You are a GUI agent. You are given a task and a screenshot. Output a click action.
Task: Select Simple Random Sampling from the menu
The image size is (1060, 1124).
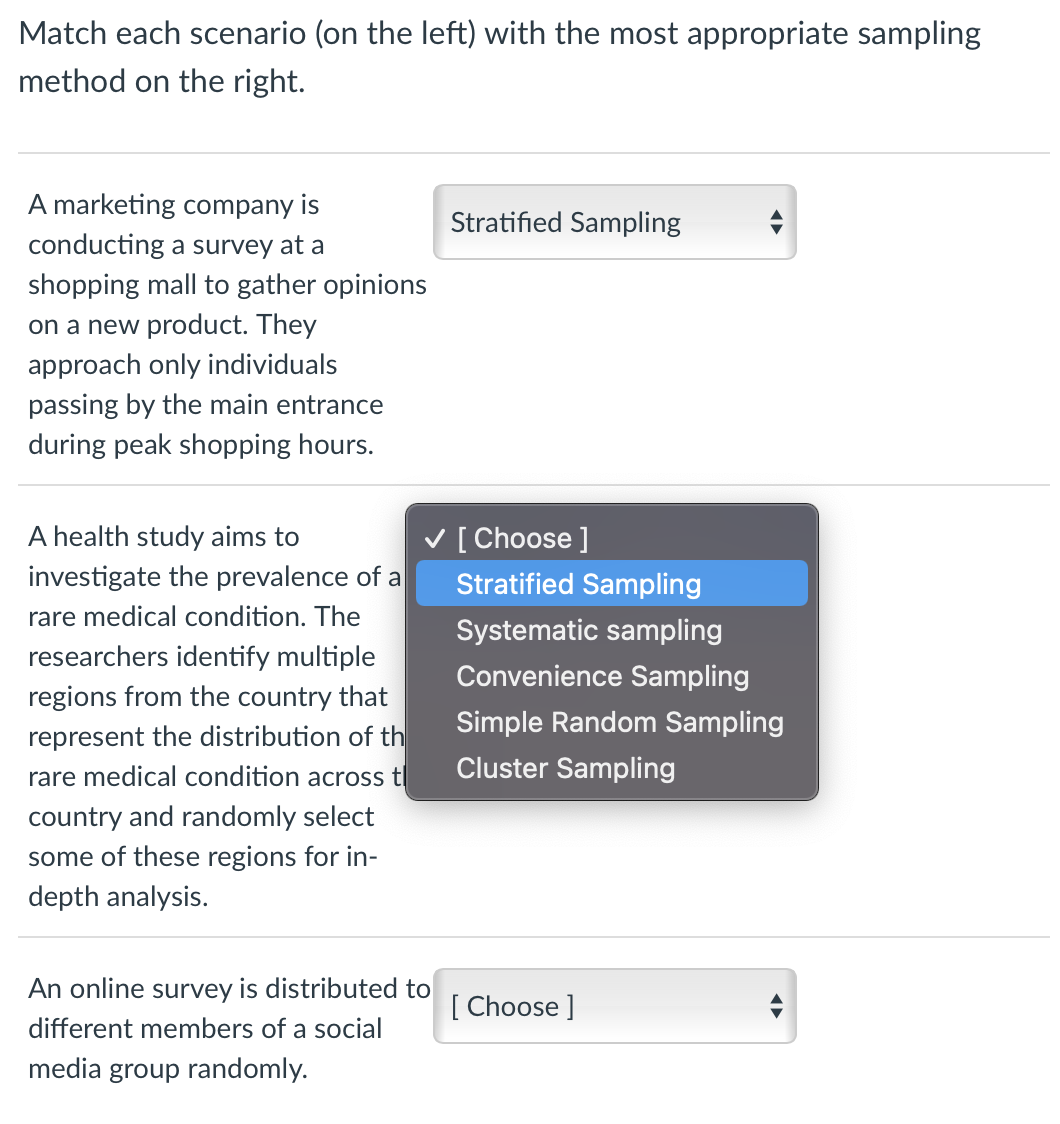click(x=620, y=722)
